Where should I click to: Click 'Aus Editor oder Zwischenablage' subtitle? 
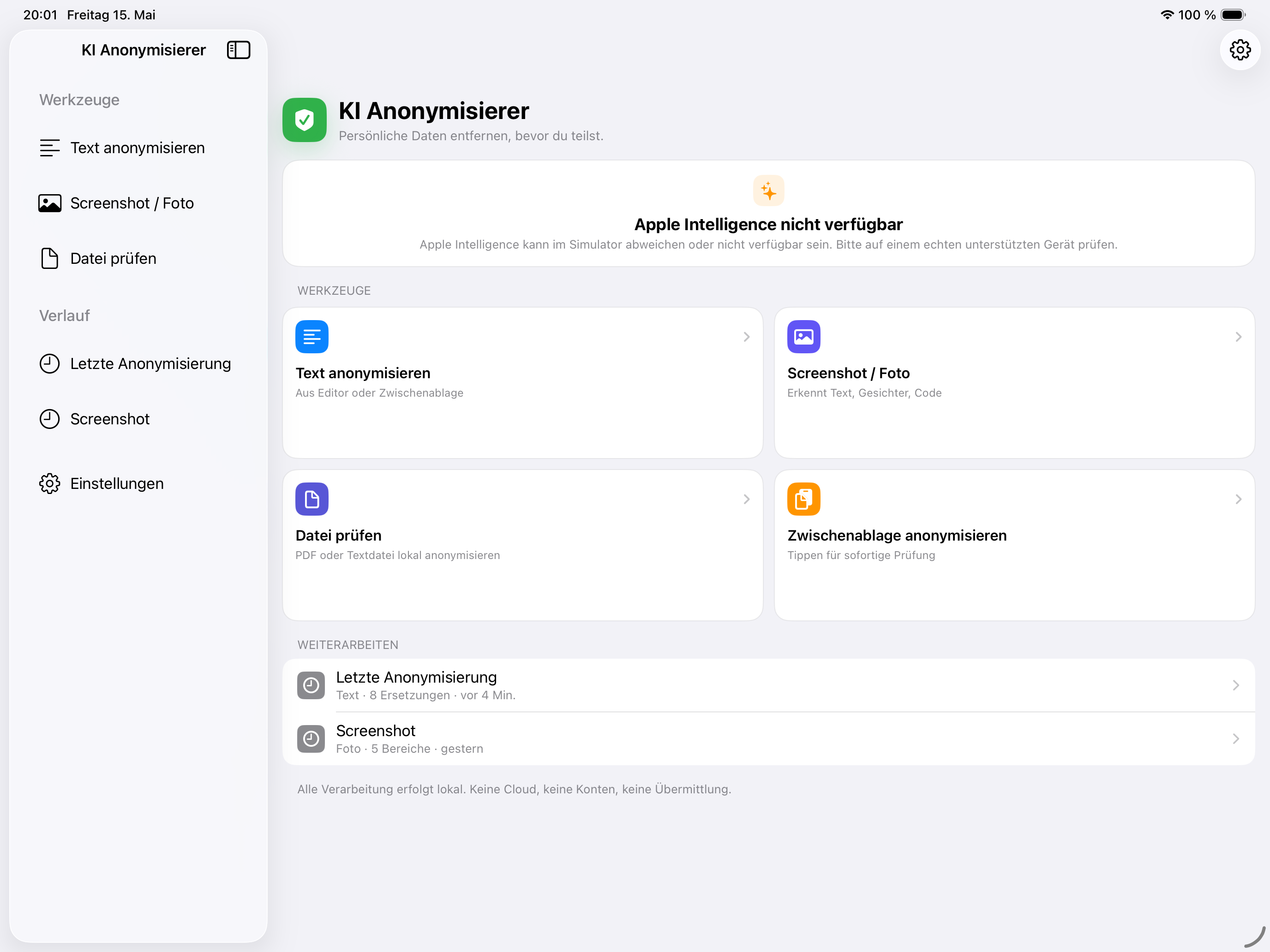379,393
